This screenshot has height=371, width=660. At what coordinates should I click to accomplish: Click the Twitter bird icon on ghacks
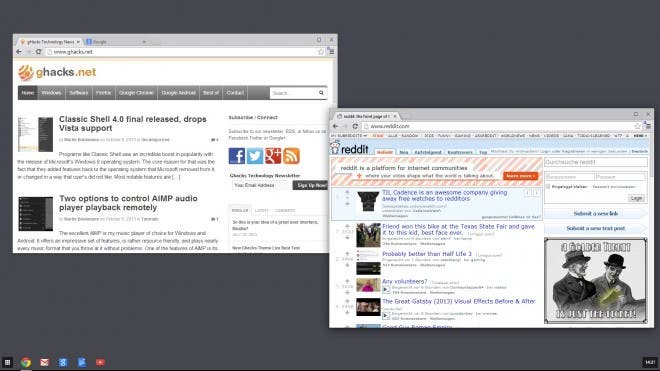255,156
